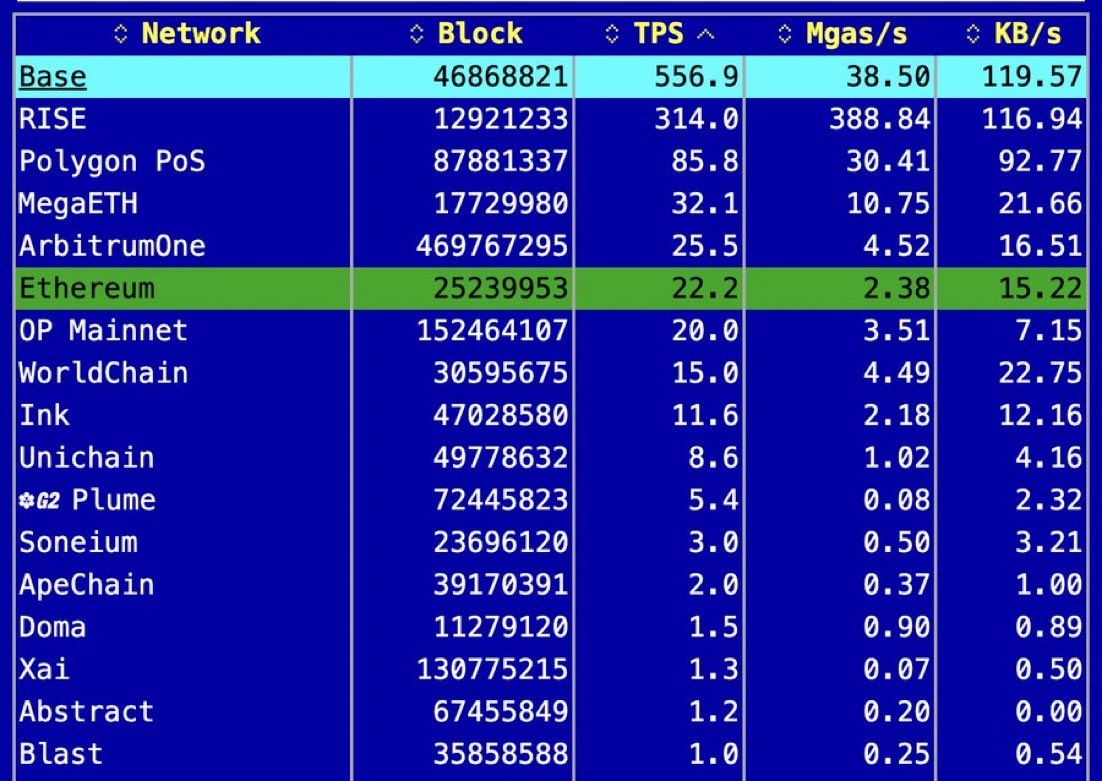
Task: Click Plume Mgas/s value 0.08
Action: click(897, 500)
